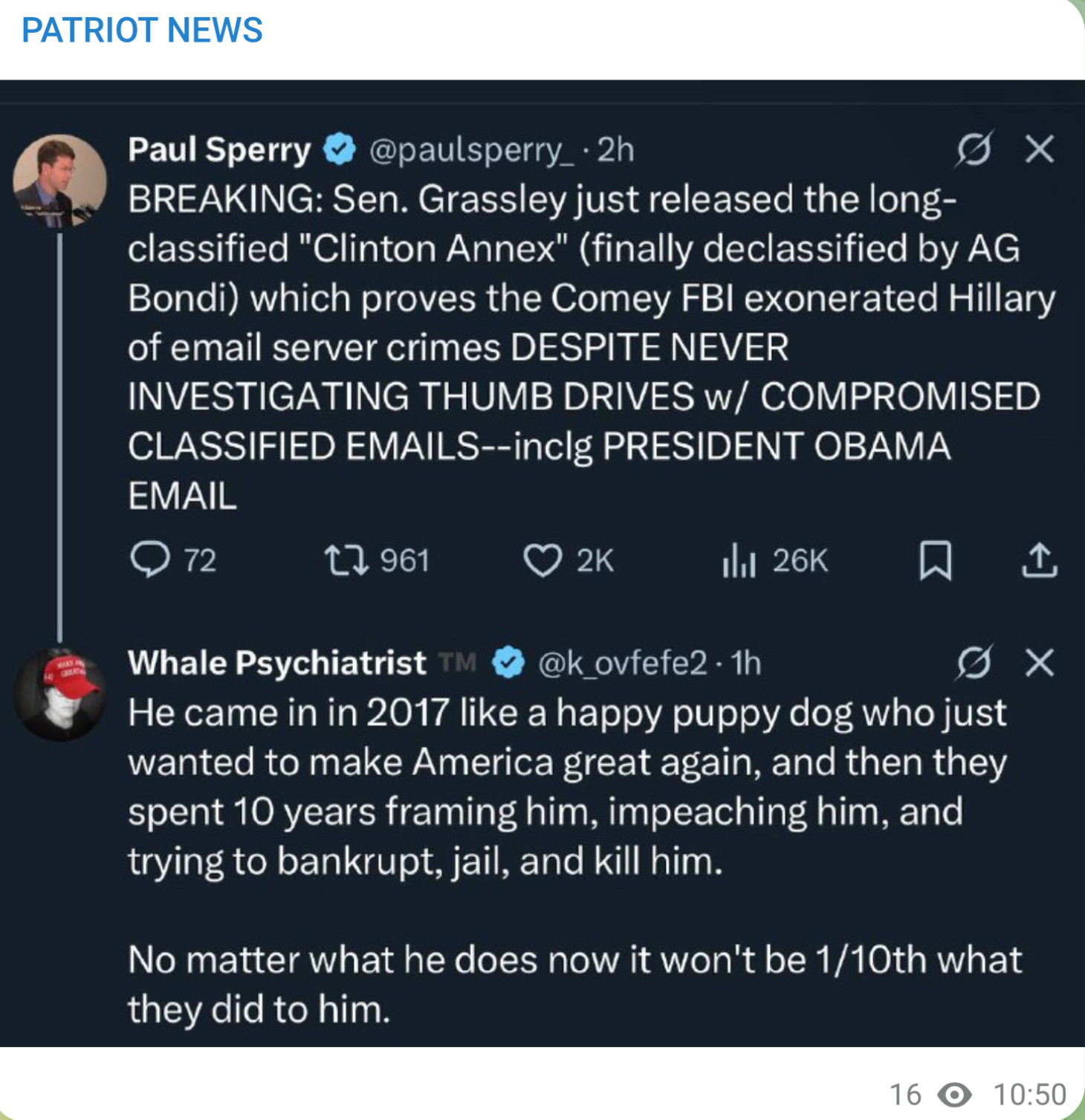Click the share icon on Paul Sperry's post

pos(1039,560)
